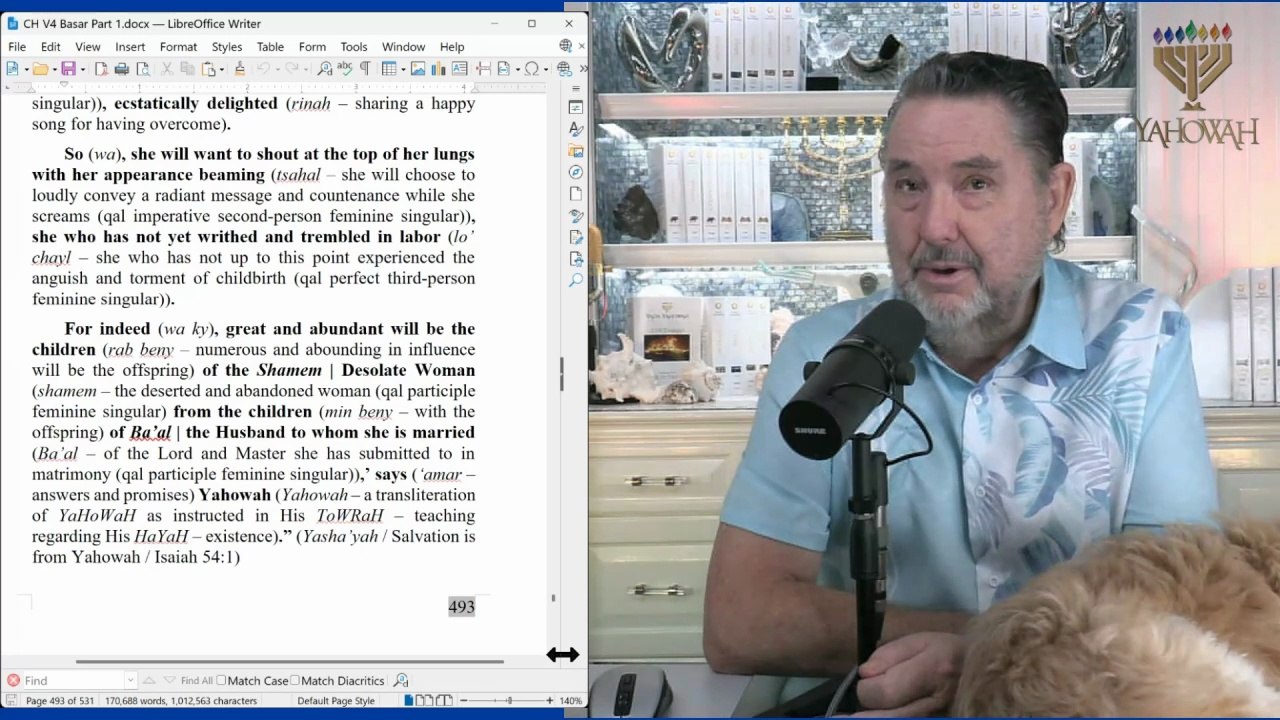This screenshot has width=1280, height=720.
Task: Expand Find search history dropdown
Action: pos(130,680)
